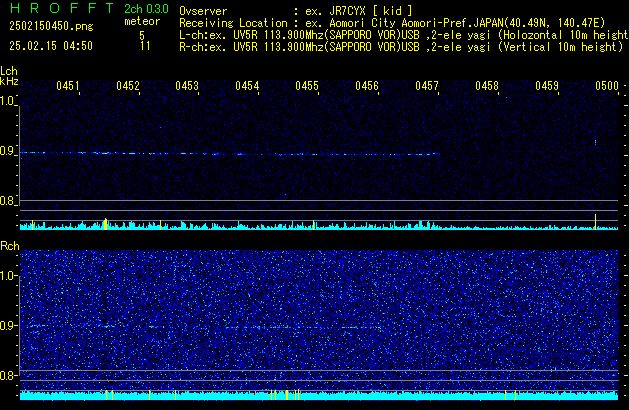Click the 0454 time marker
The image size is (629, 410).
pyautogui.click(x=247, y=86)
